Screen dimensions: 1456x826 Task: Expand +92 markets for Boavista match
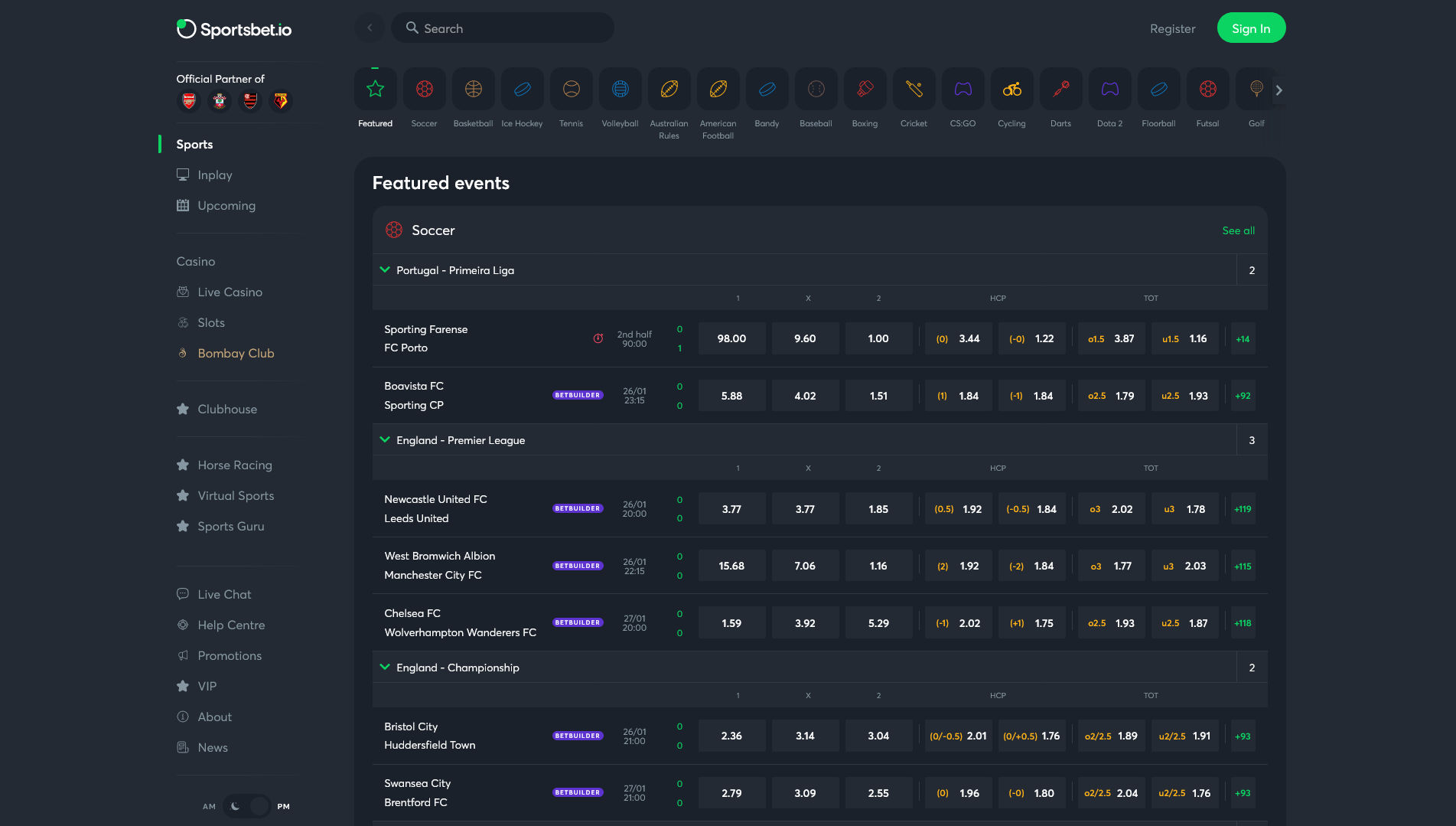[x=1243, y=396]
